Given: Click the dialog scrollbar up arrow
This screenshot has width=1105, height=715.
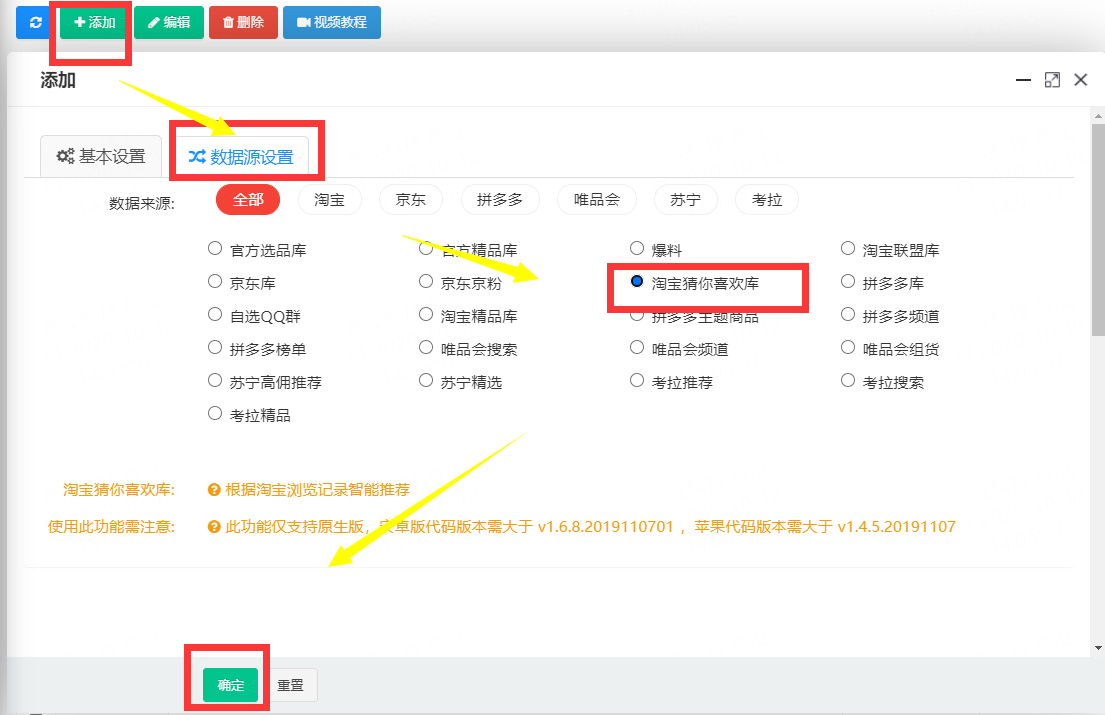Looking at the screenshot, I should (x=1098, y=116).
